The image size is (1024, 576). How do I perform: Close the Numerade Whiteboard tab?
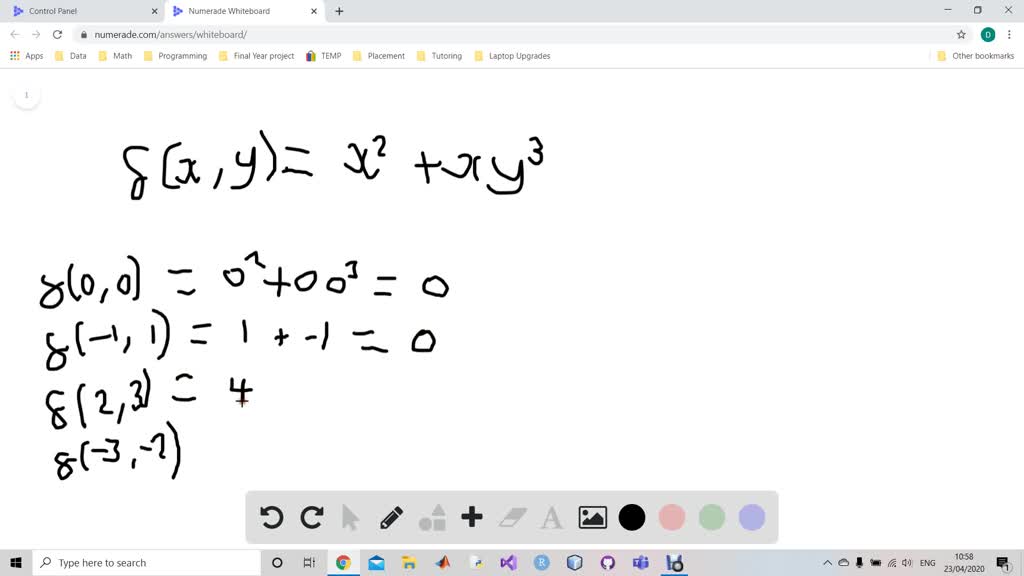click(314, 11)
